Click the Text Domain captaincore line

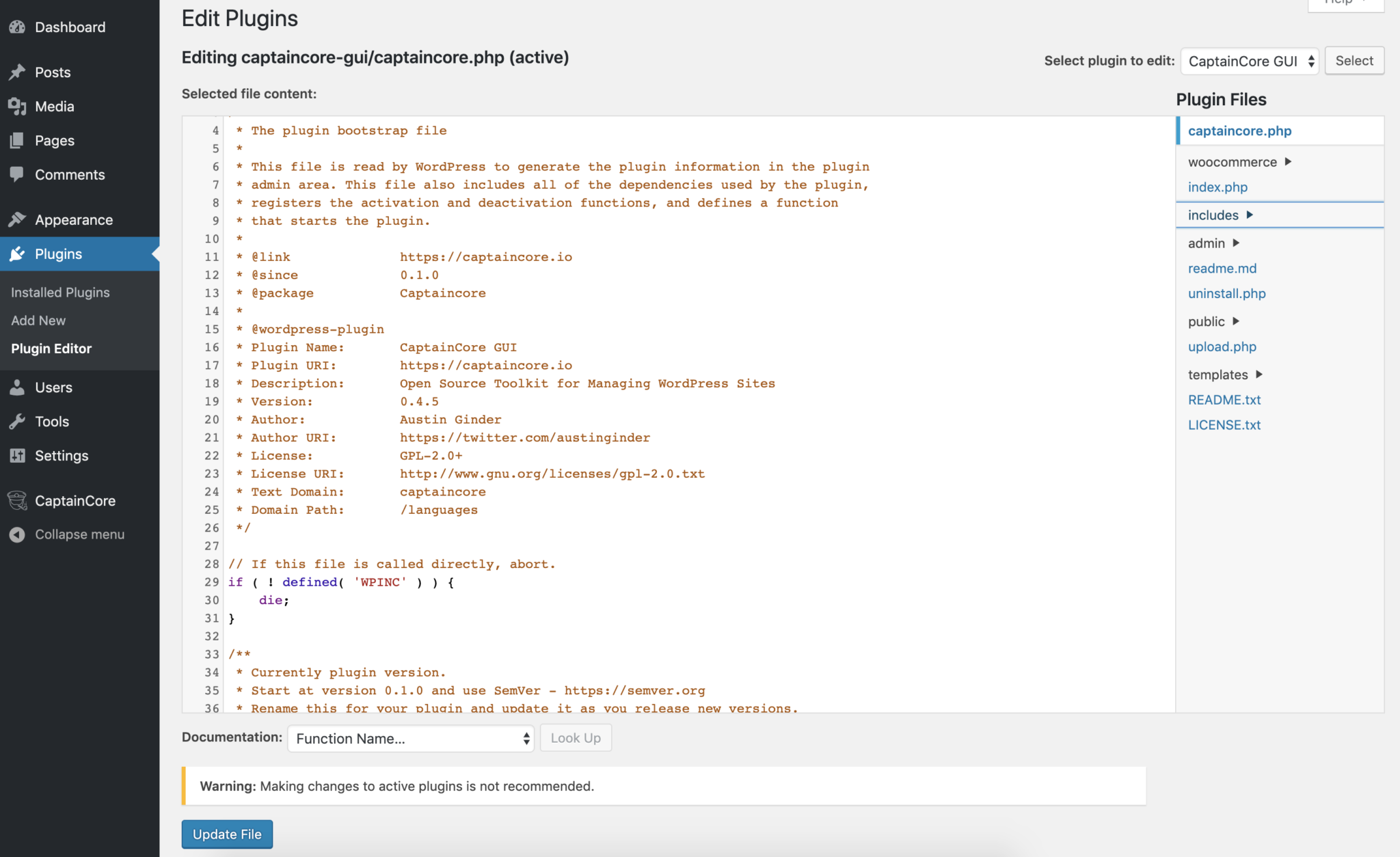(x=361, y=492)
